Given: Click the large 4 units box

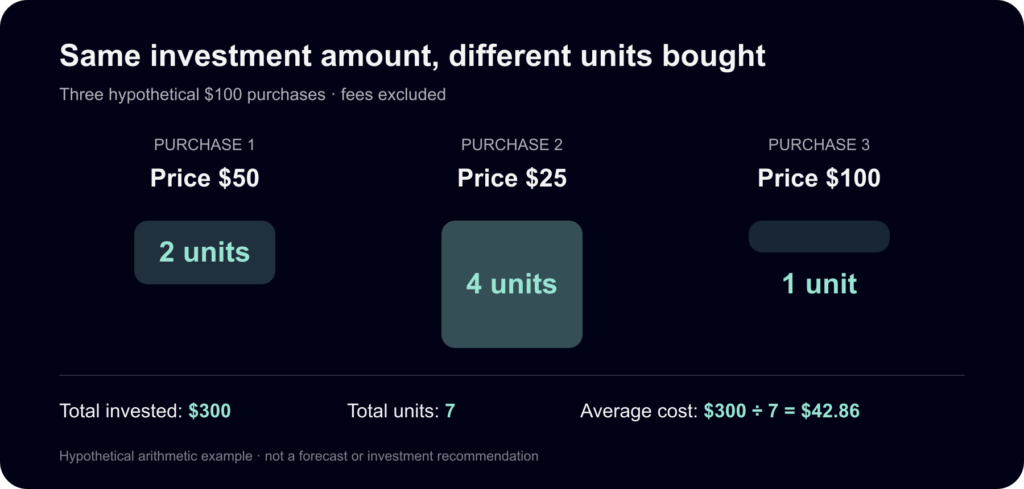Looking at the screenshot, I should coord(512,284).
